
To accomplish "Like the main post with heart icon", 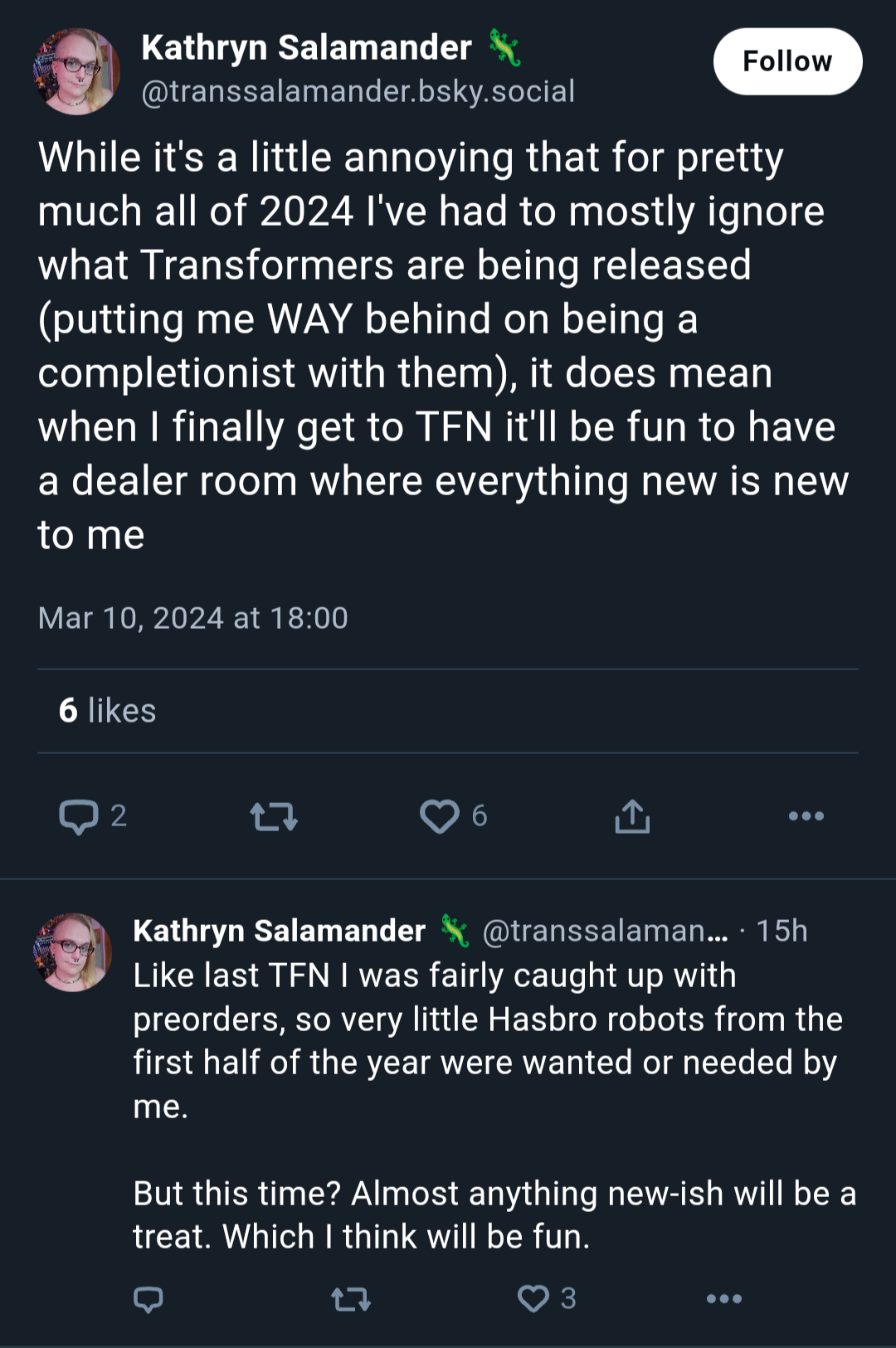I will coord(453,816).
